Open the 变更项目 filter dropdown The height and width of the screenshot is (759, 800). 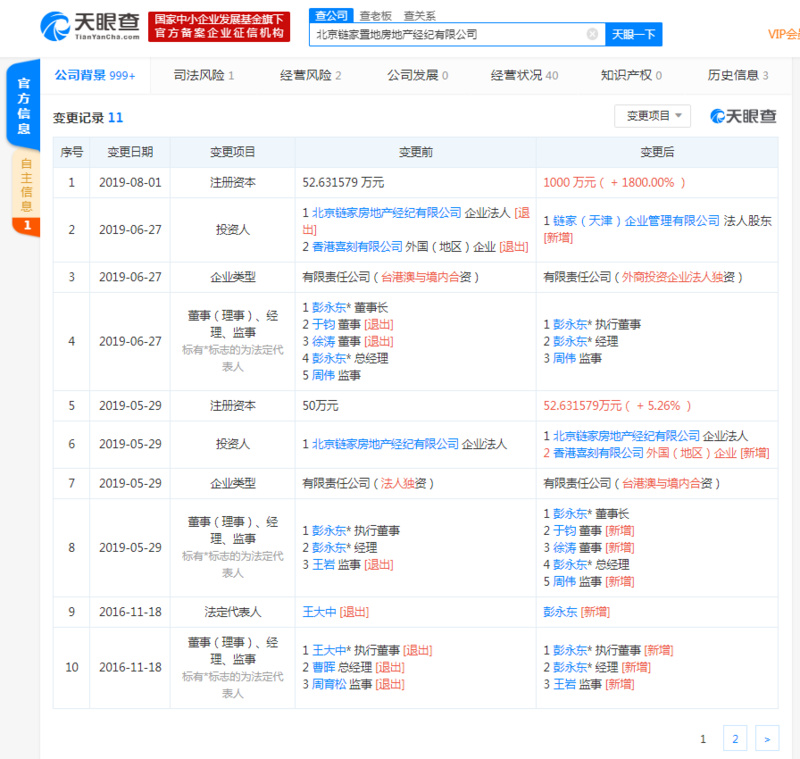pos(653,115)
